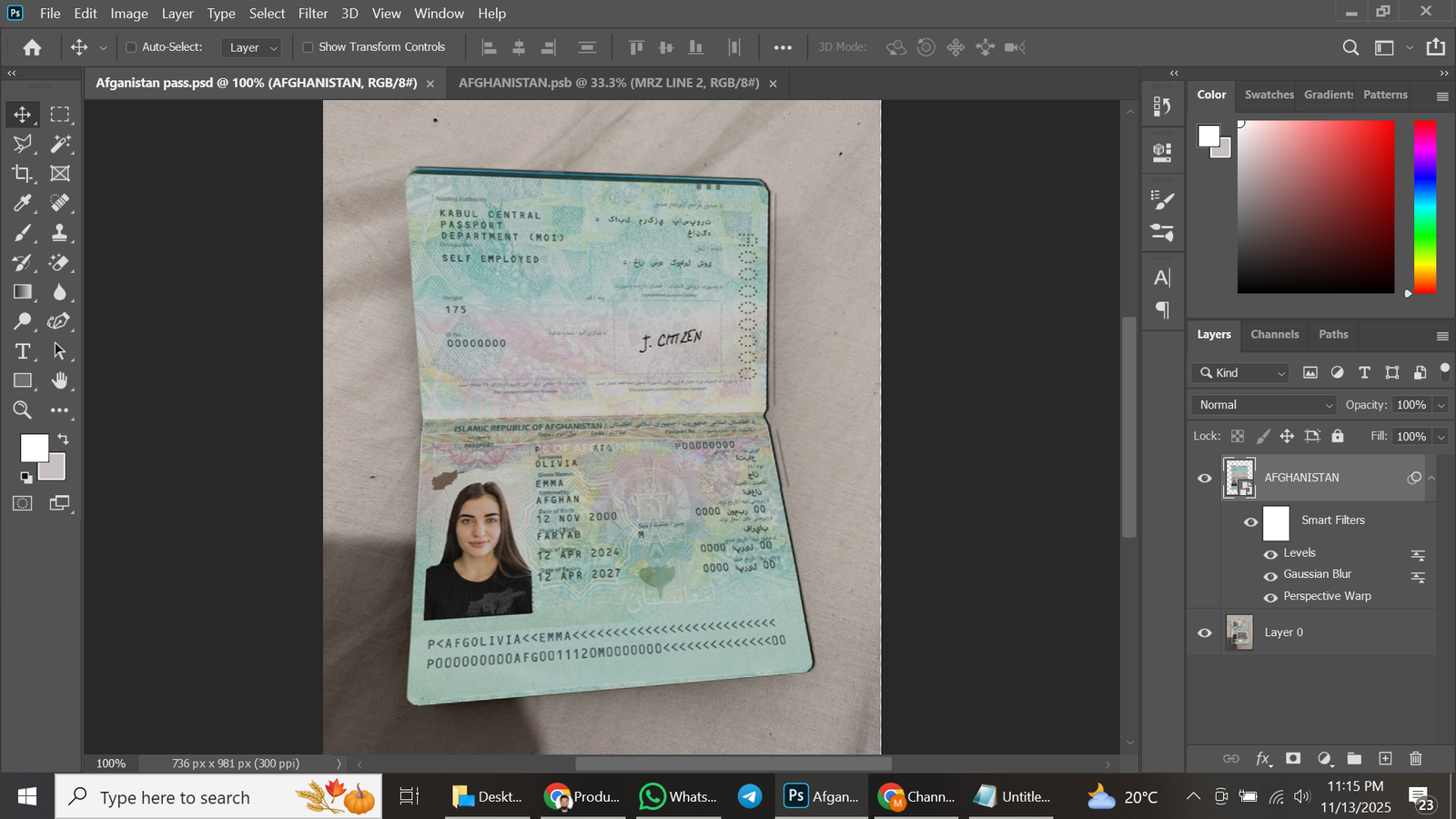Select the Move tool

click(x=22, y=114)
